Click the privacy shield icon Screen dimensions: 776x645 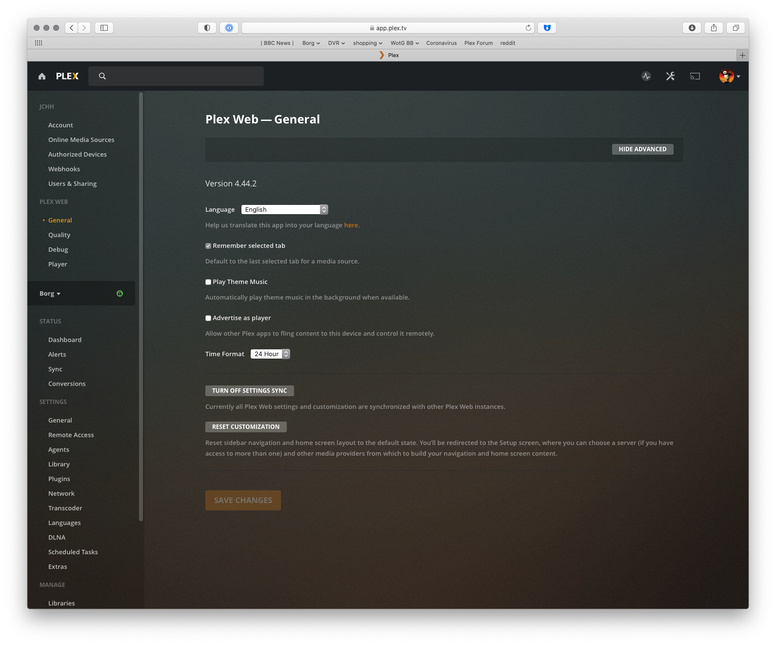tap(207, 28)
